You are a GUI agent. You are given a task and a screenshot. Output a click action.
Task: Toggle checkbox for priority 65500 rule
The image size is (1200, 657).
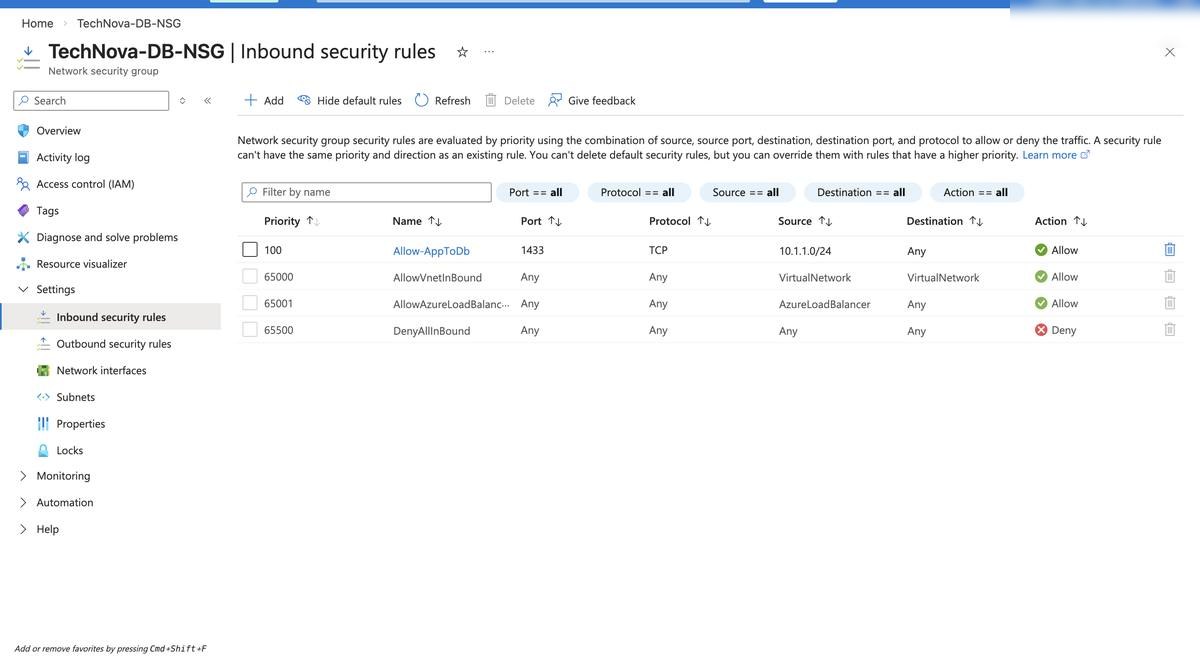point(250,330)
